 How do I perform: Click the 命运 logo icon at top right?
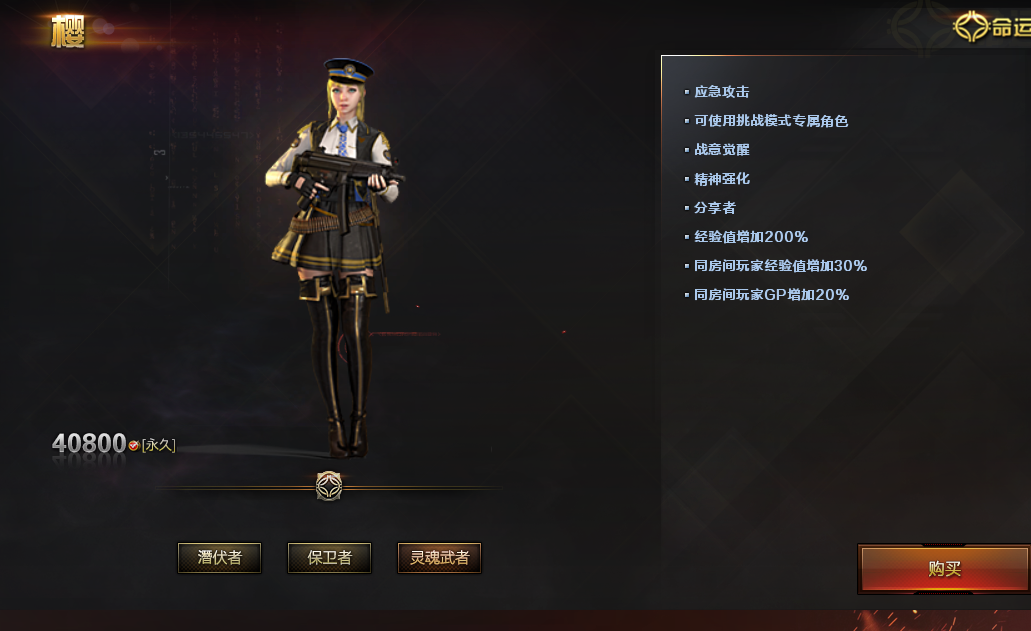[972, 27]
